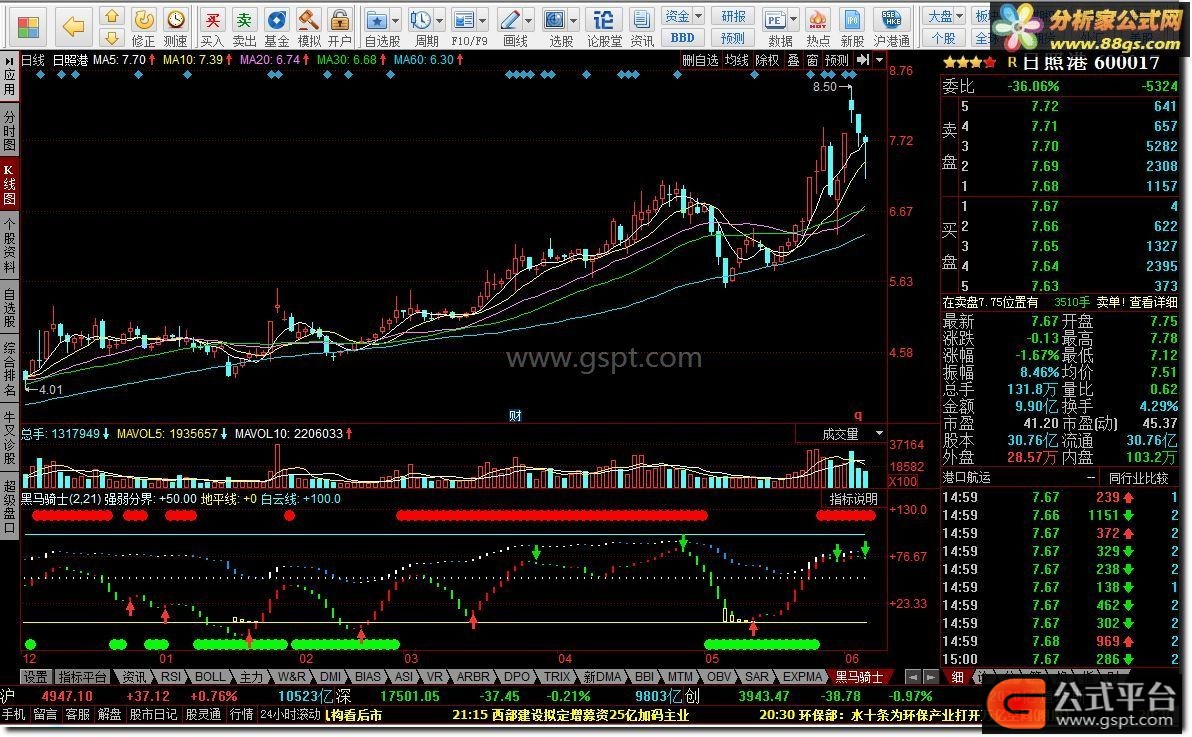The width and height of the screenshot is (1192, 737).
Task: Click the 卖出 sell icon
Action: coord(243,27)
